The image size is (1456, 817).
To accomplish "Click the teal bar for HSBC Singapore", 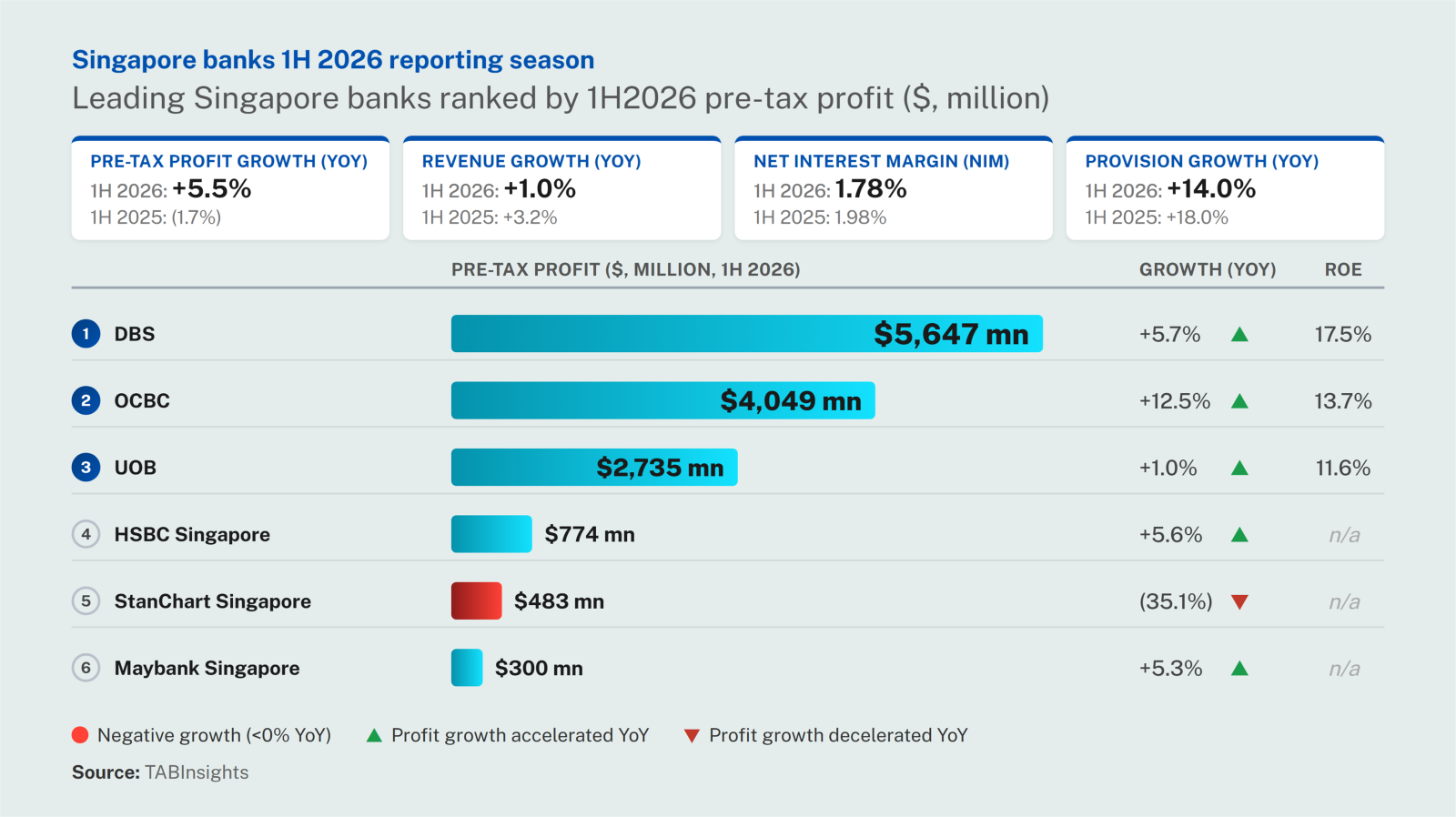I will tap(491, 534).
